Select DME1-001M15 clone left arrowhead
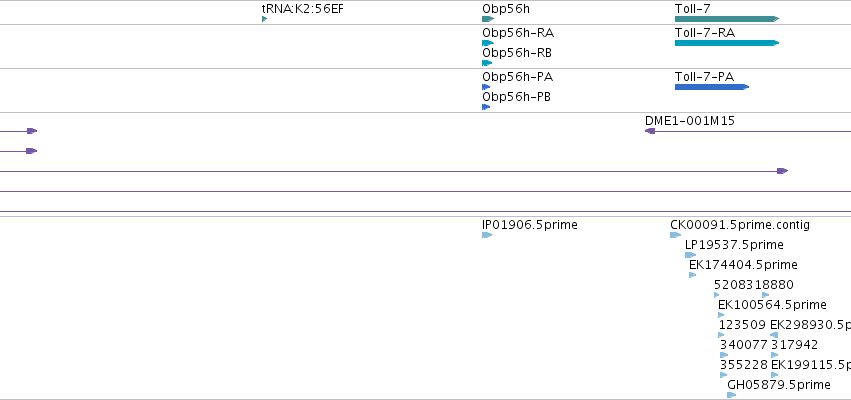Image resolution: width=851 pixels, height=400 pixels. (650, 131)
